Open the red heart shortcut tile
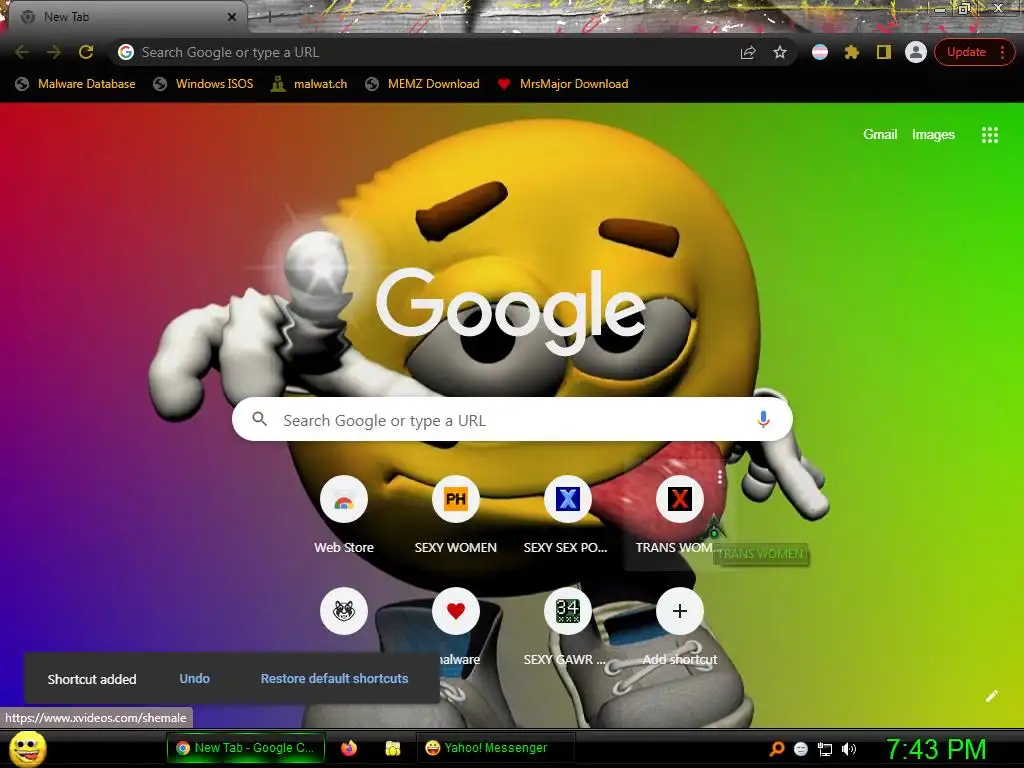 (456, 611)
